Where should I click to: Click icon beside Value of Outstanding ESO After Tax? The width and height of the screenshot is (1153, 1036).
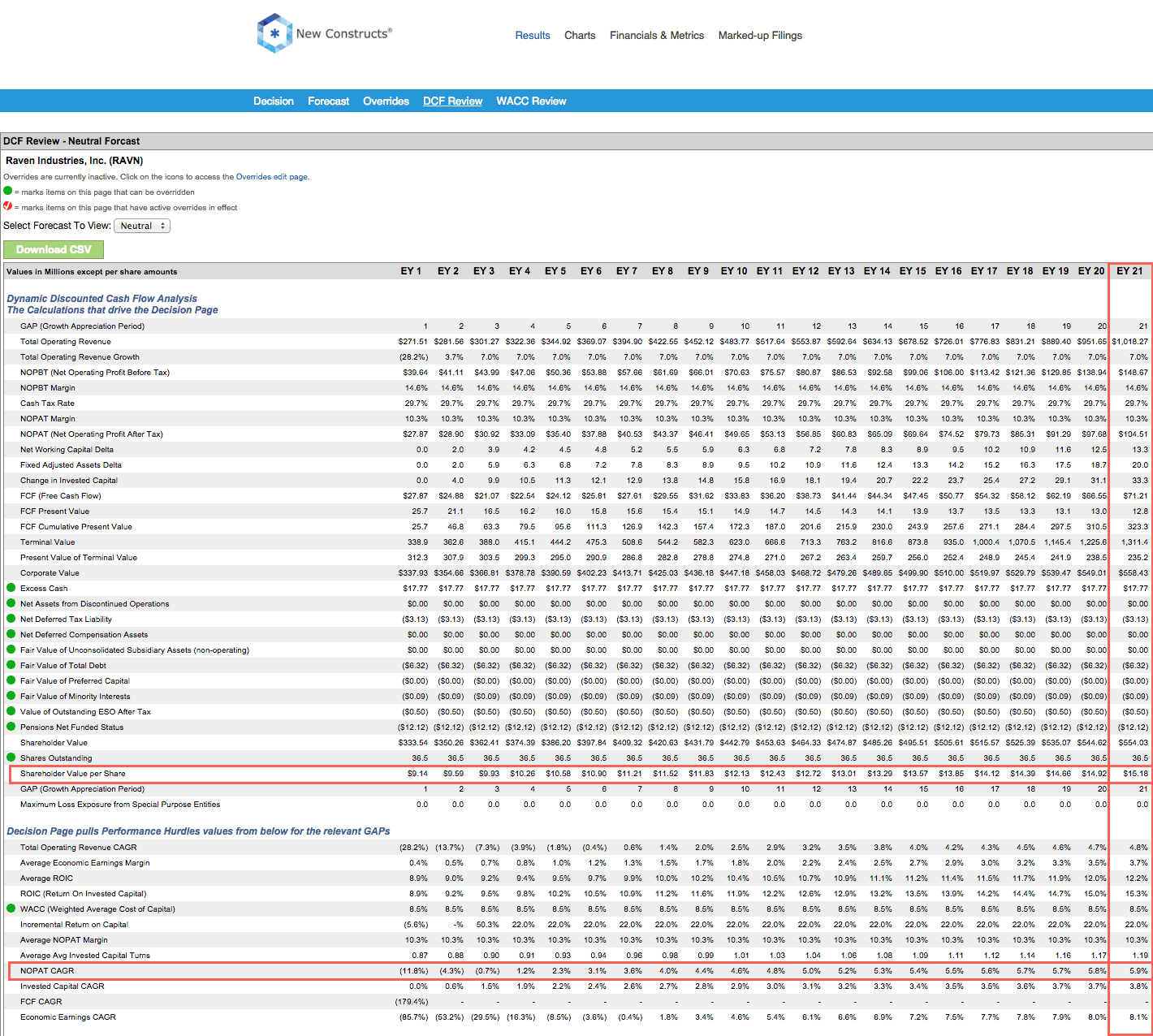(11, 711)
